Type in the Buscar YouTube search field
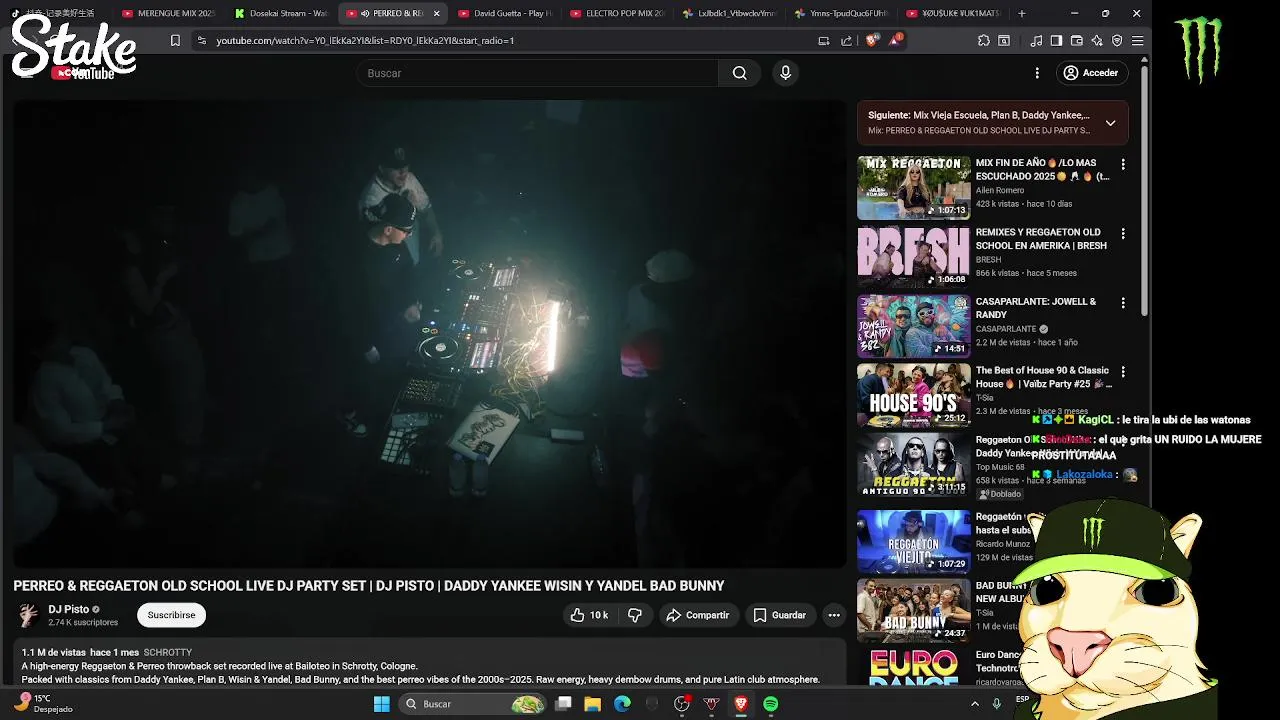Viewport: 1280px width, 720px height. click(537, 73)
